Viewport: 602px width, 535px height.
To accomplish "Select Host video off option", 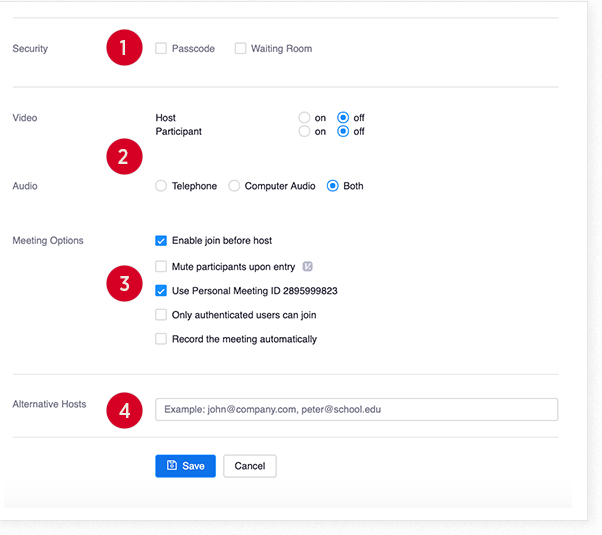I will pos(343,118).
